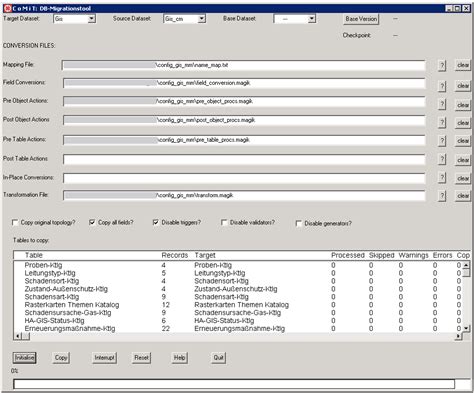Click the Table column header
474x393 pixels.
click(x=34, y=255)
